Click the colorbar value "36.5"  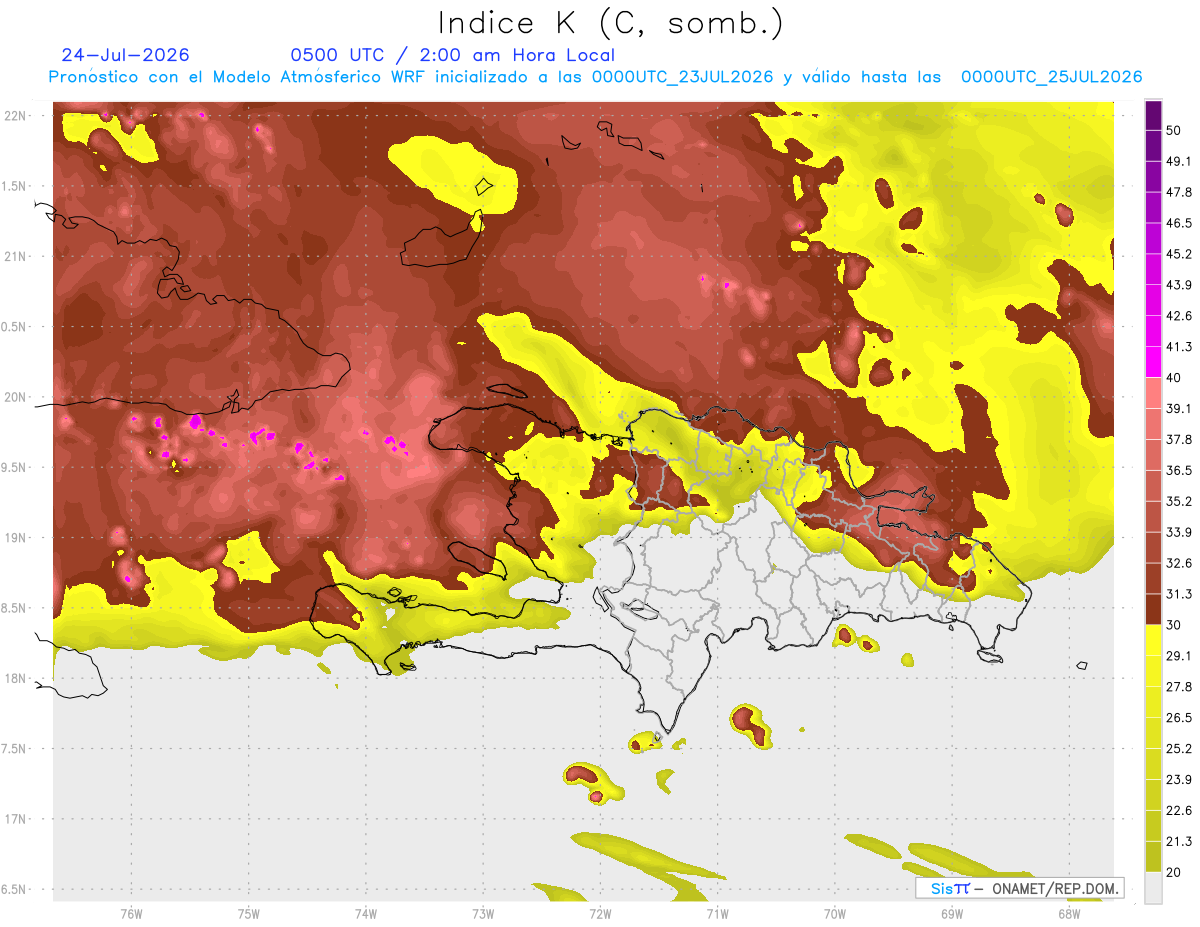pos(1179,470)
